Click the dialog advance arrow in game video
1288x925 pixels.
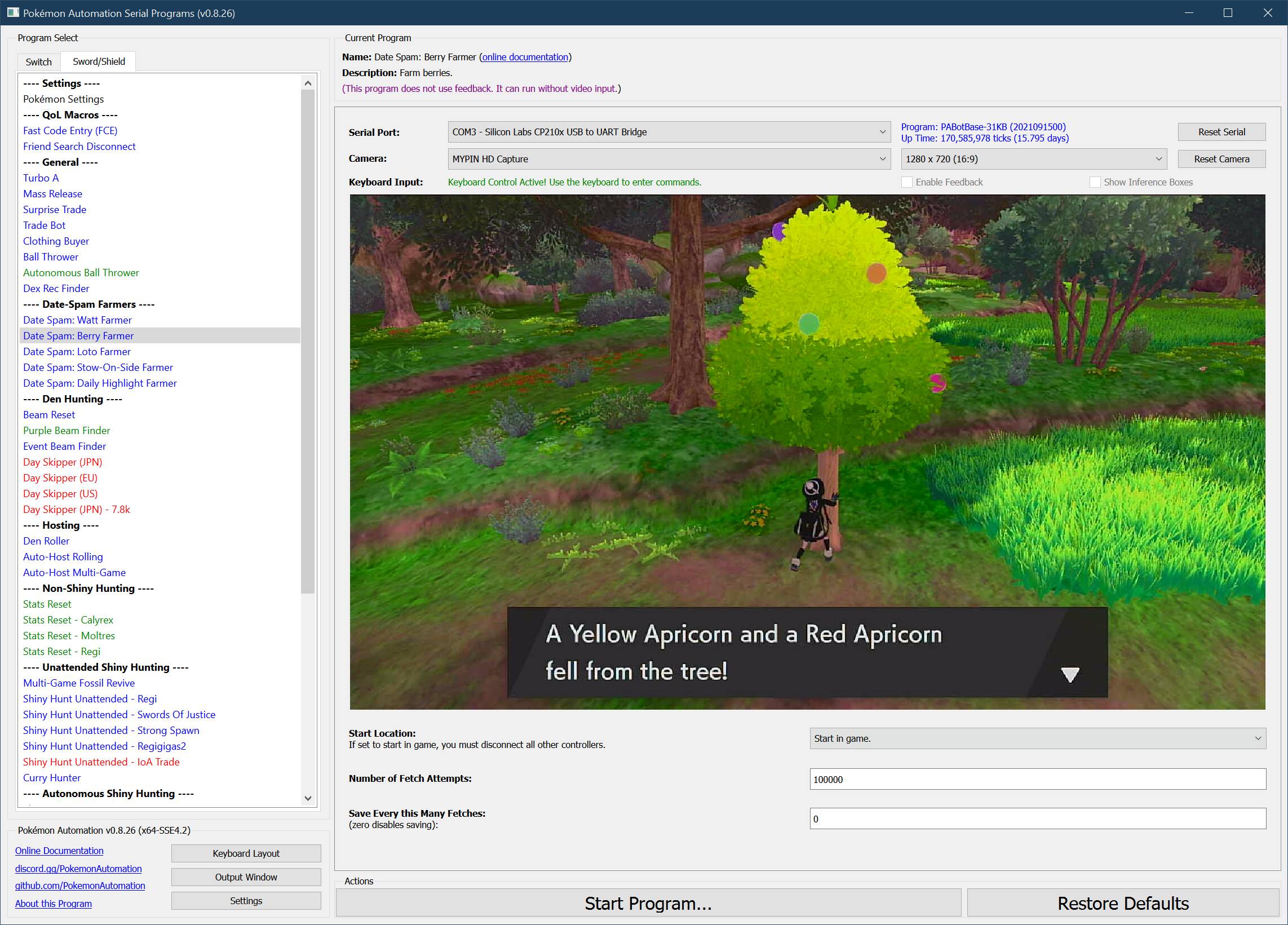coord(1070,675)
